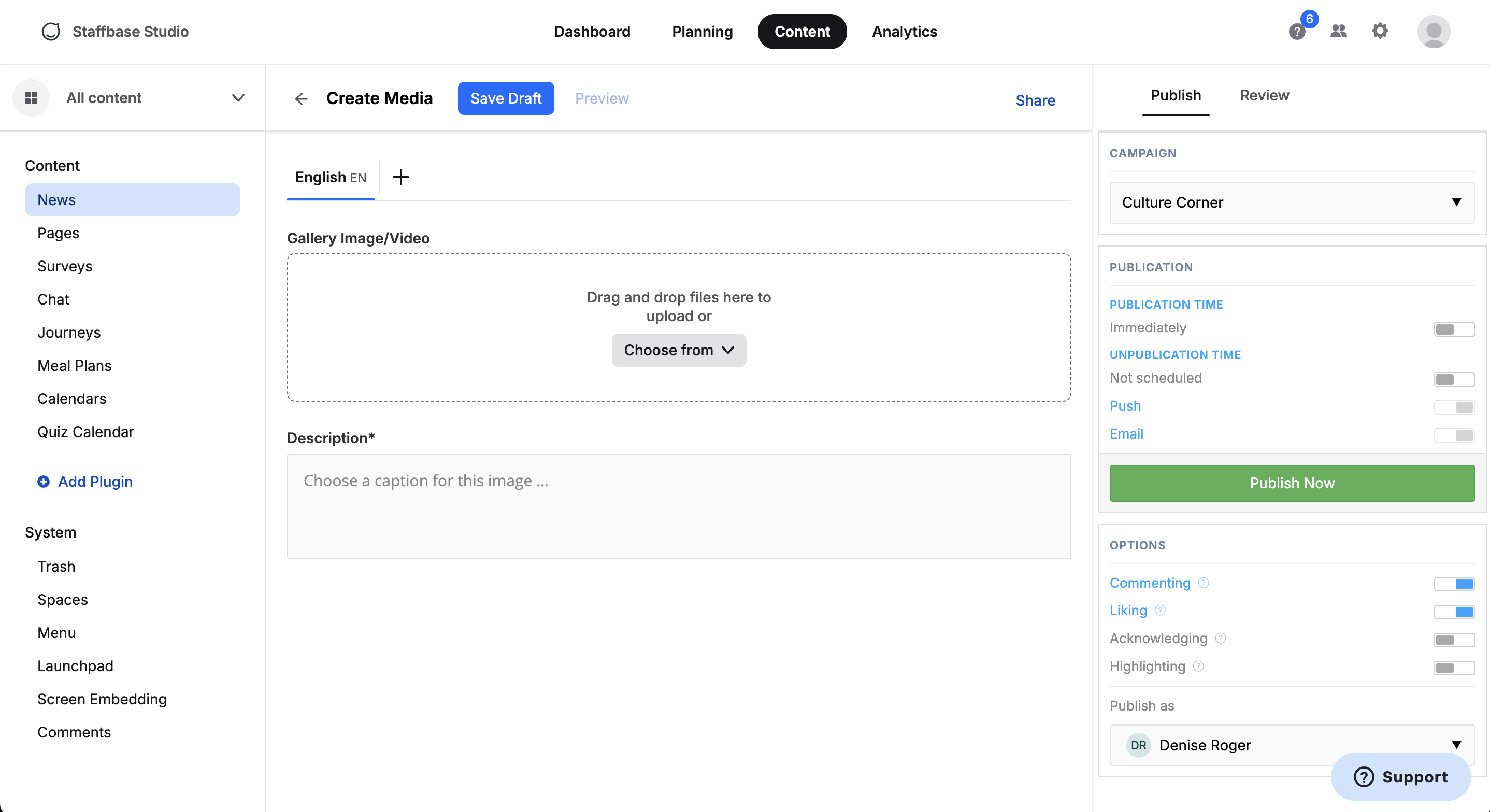Click the Liking option label
Image resolution: width=1490 pixels, height=812 pixels.
[x=1128, y=610]
